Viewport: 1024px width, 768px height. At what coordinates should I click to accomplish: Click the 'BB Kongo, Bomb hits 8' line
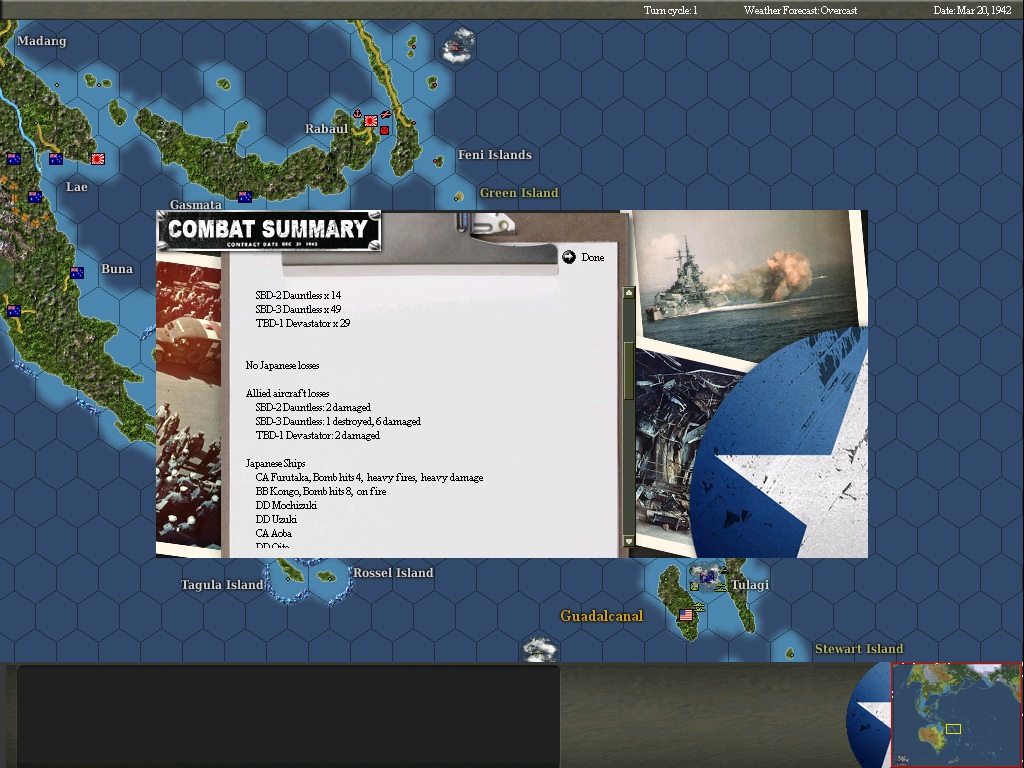click(x=321, y=491)
